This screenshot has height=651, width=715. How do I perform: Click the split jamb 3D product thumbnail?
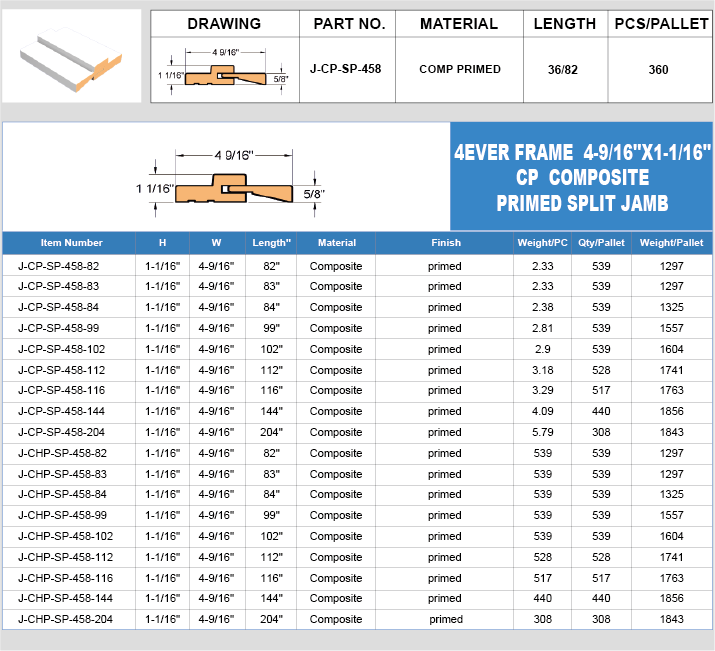point(71,56)
